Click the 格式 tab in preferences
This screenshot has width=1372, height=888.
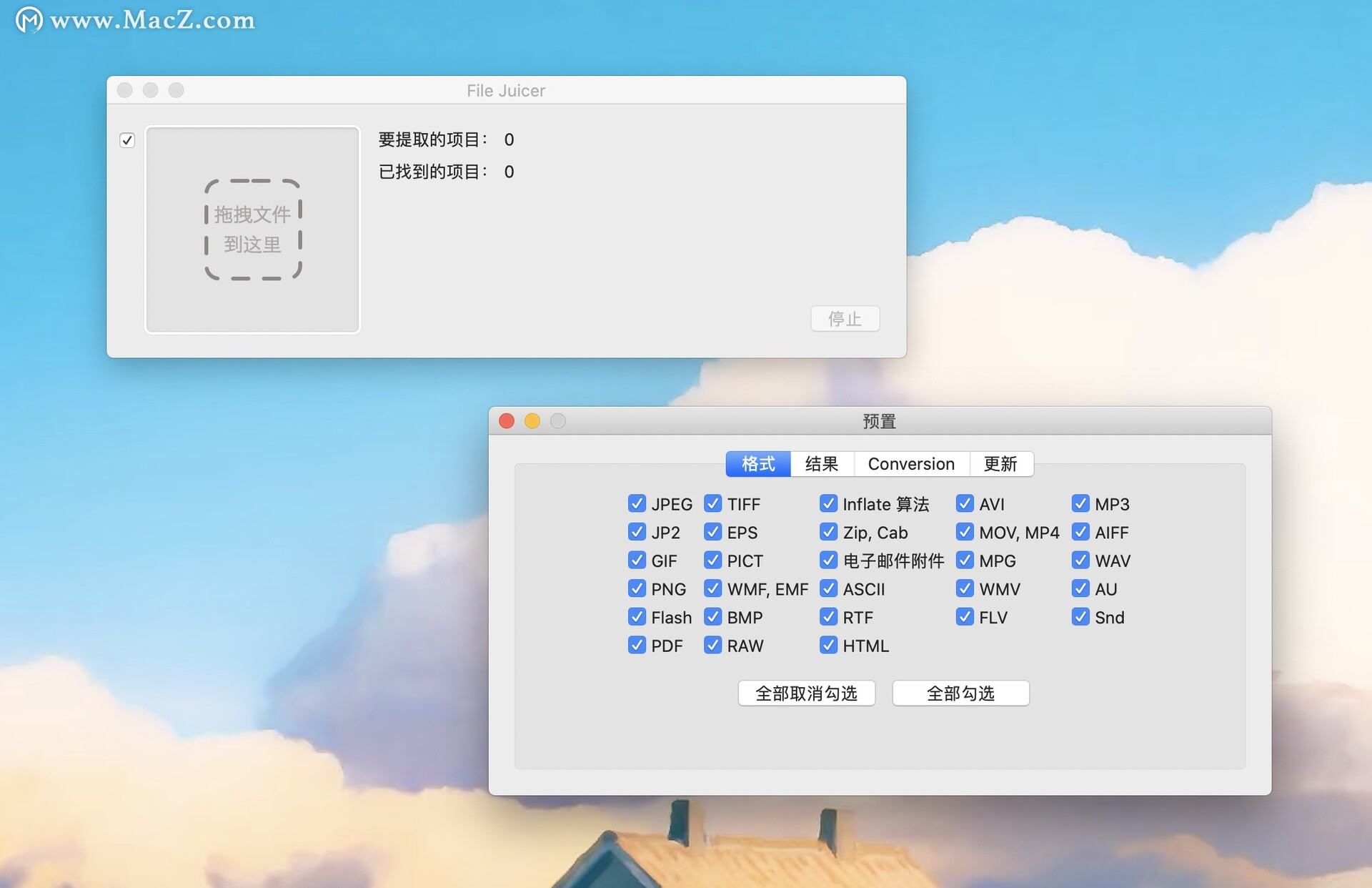point(756,463)
